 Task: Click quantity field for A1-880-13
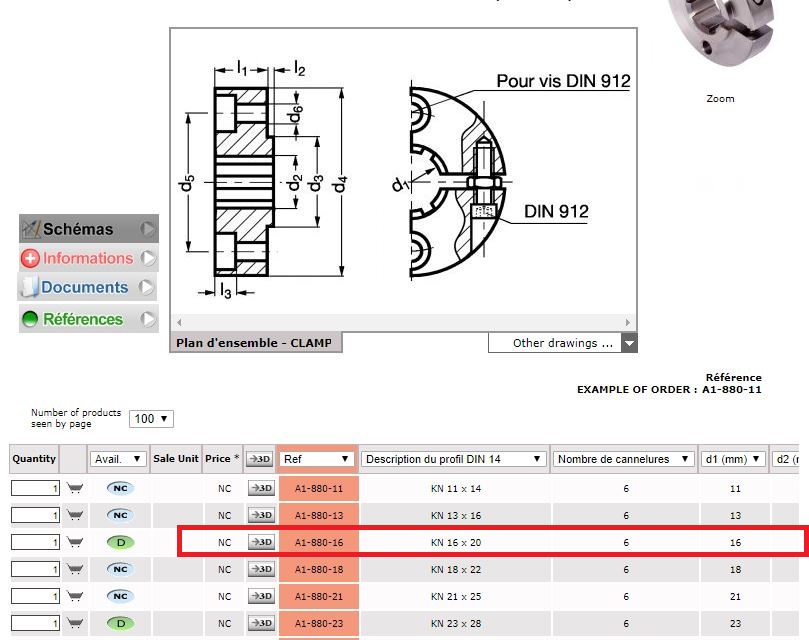click(35, 515)
